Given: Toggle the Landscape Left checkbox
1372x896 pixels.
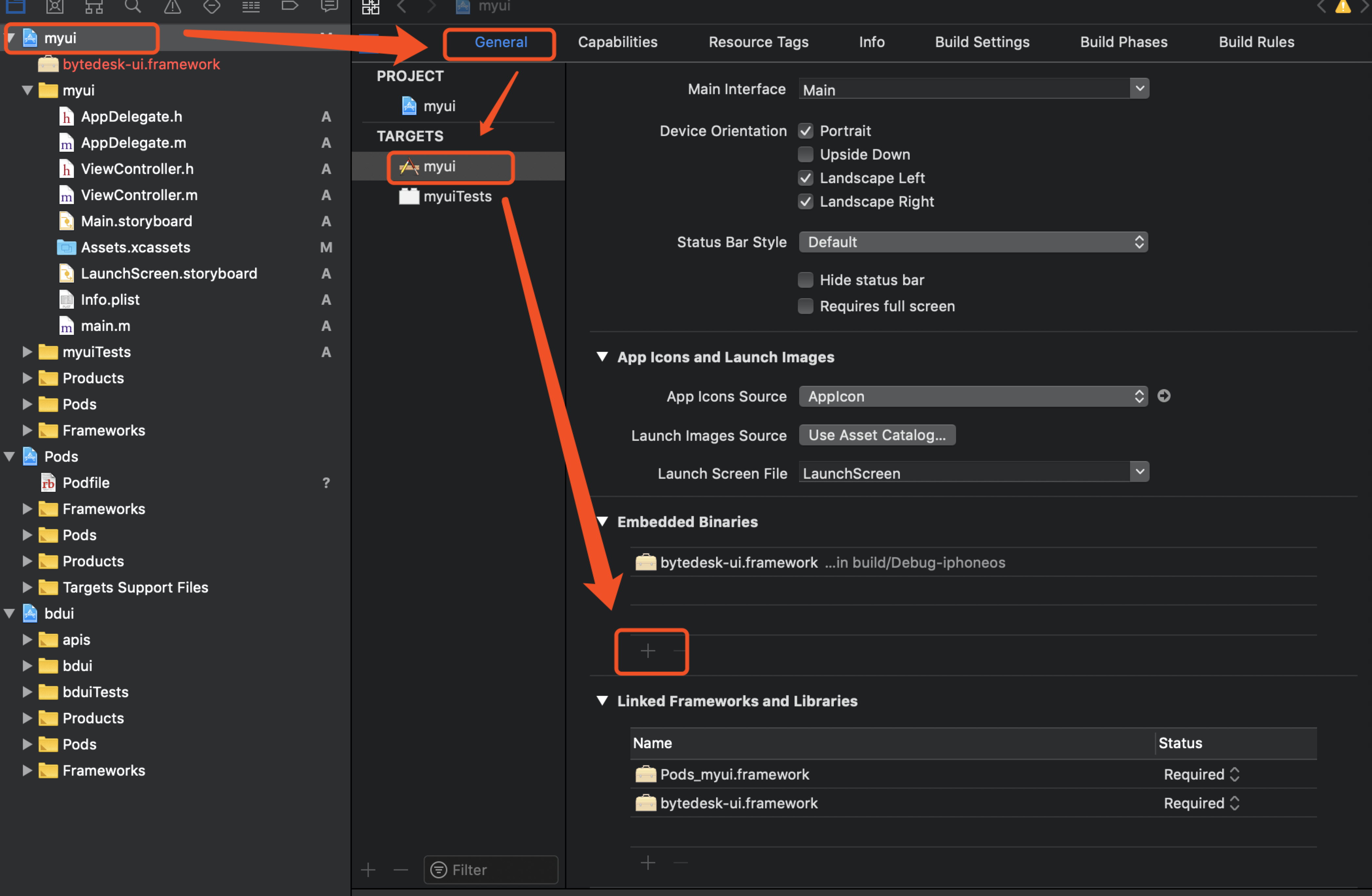Looking at the screenshot, I should coord(805,178).
